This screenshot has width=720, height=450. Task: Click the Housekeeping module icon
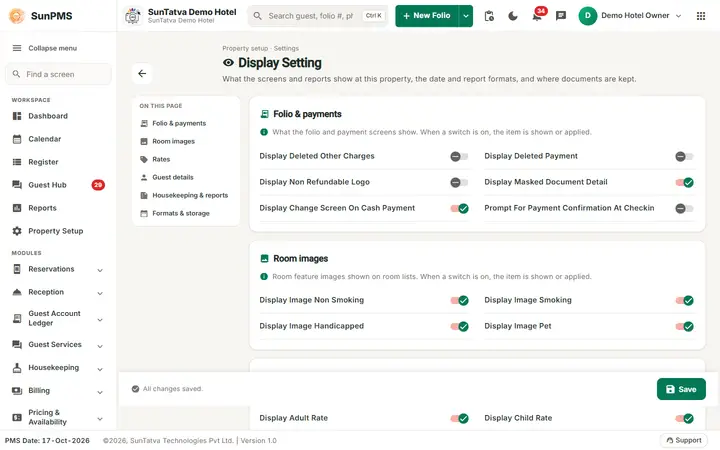[x=17, y=368]
